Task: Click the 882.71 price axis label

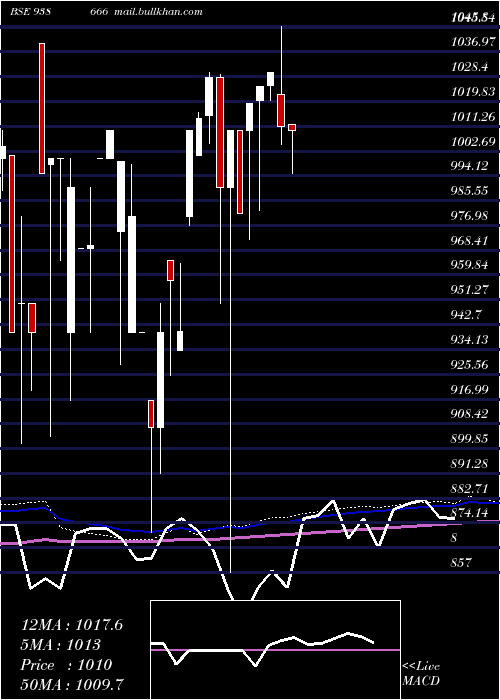Action: point(469,489)
